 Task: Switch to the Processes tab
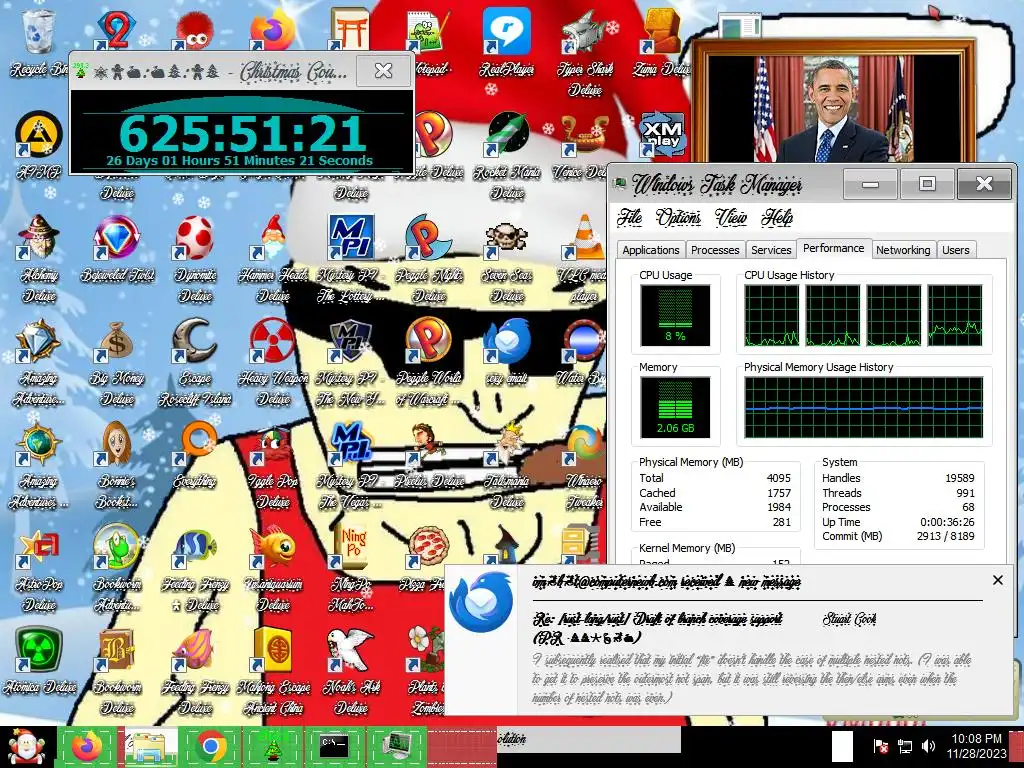[x=714, y=250]
